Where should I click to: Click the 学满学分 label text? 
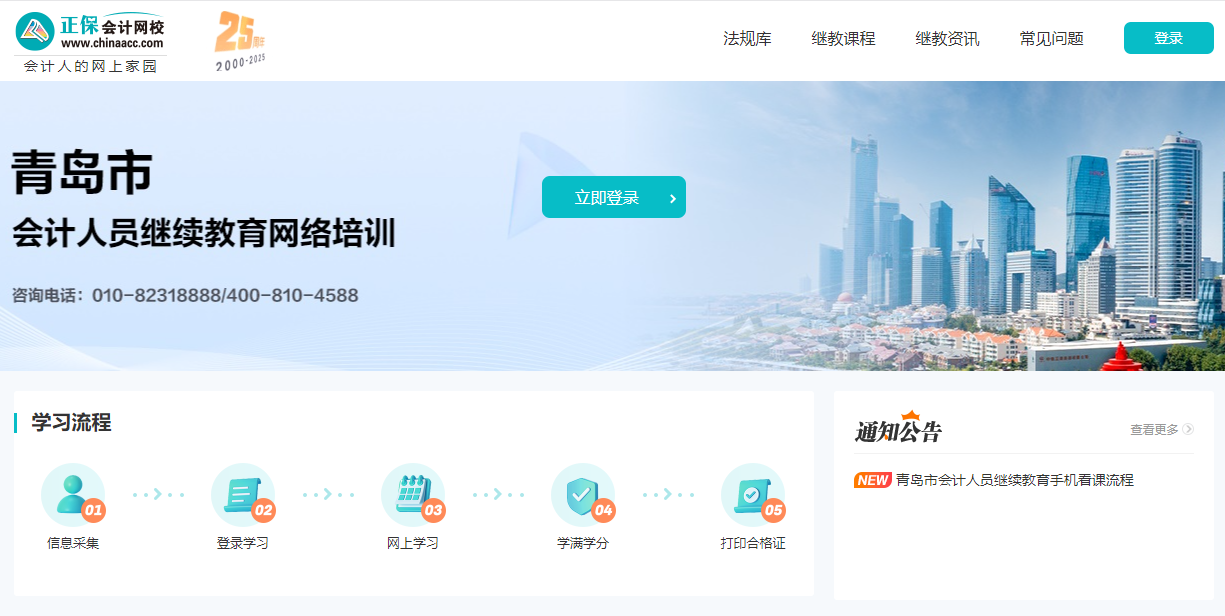click(583, 543)
